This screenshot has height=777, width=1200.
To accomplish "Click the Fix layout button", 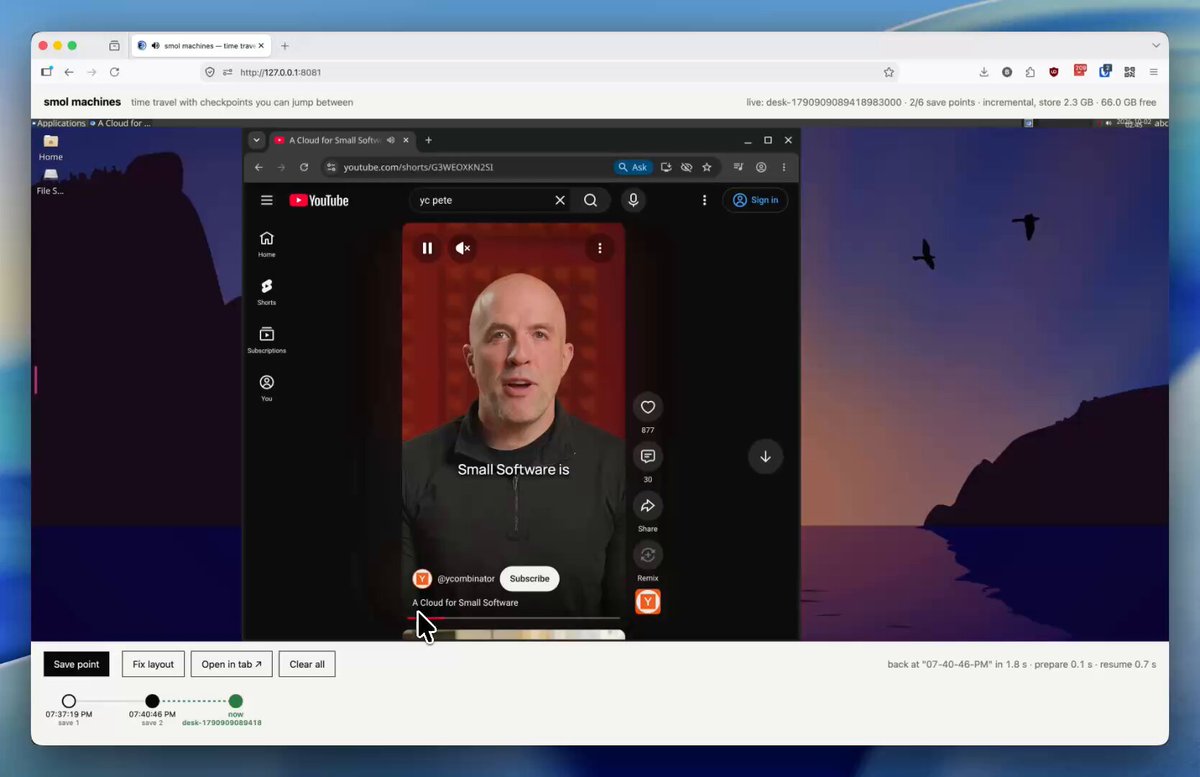I will (x=153, y=664).
